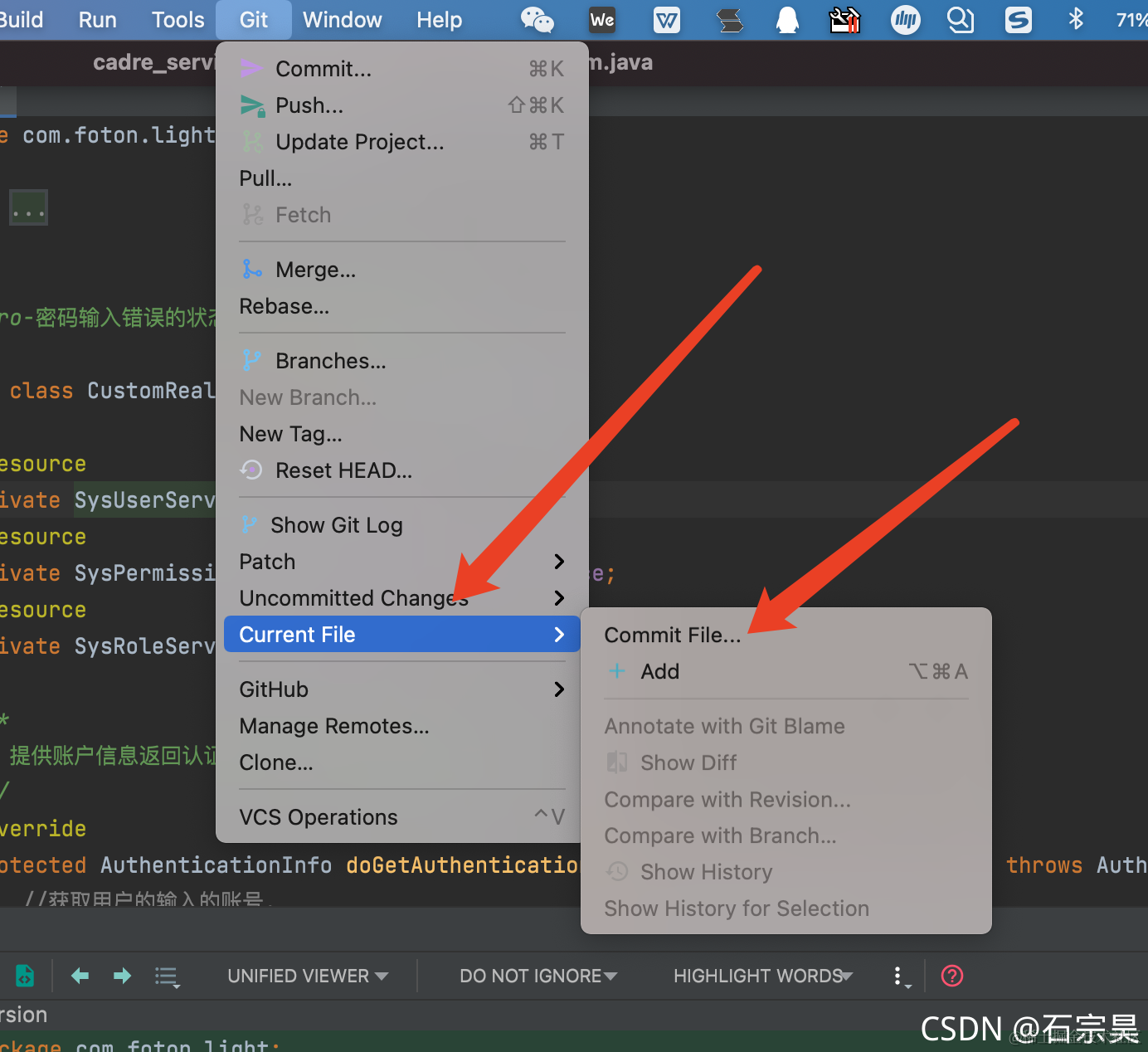Click the QQ penguin menu bar icon
The image size is (1148, 1052).
(x=787, y=19)
